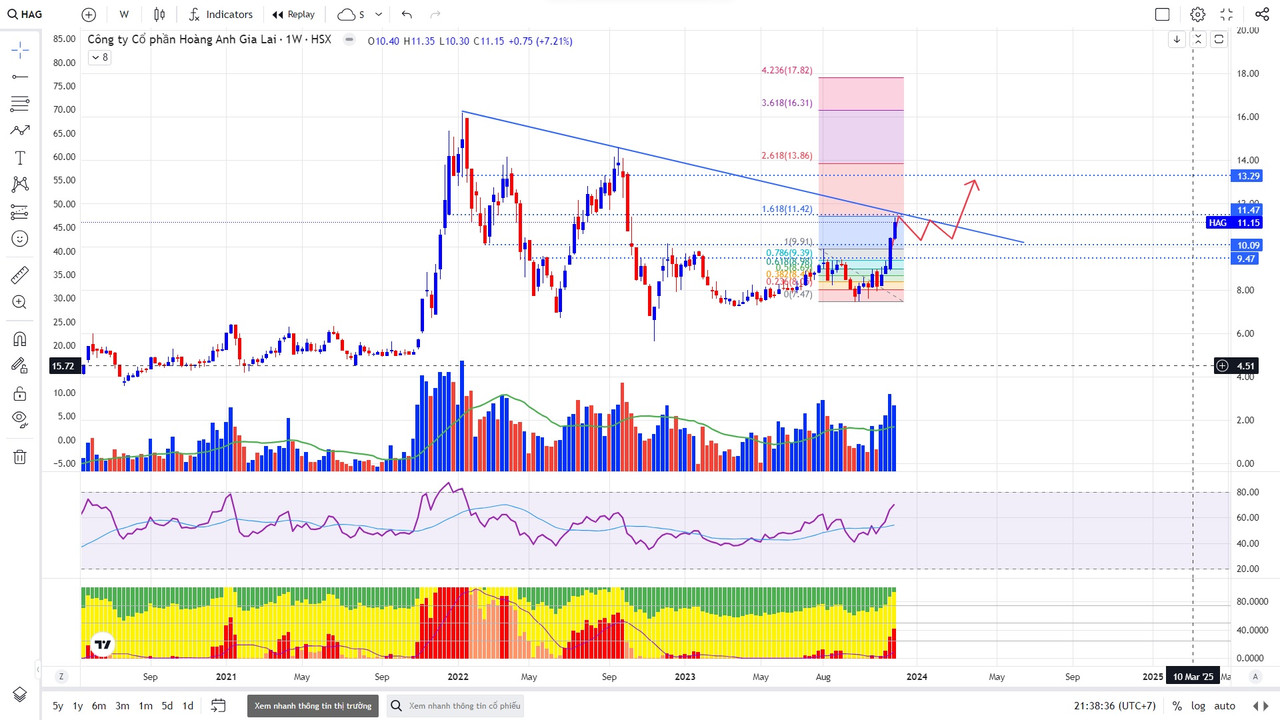Open layout setup square icon
This screenshot has width=1280, height=720.
[x=1162, y=14]
